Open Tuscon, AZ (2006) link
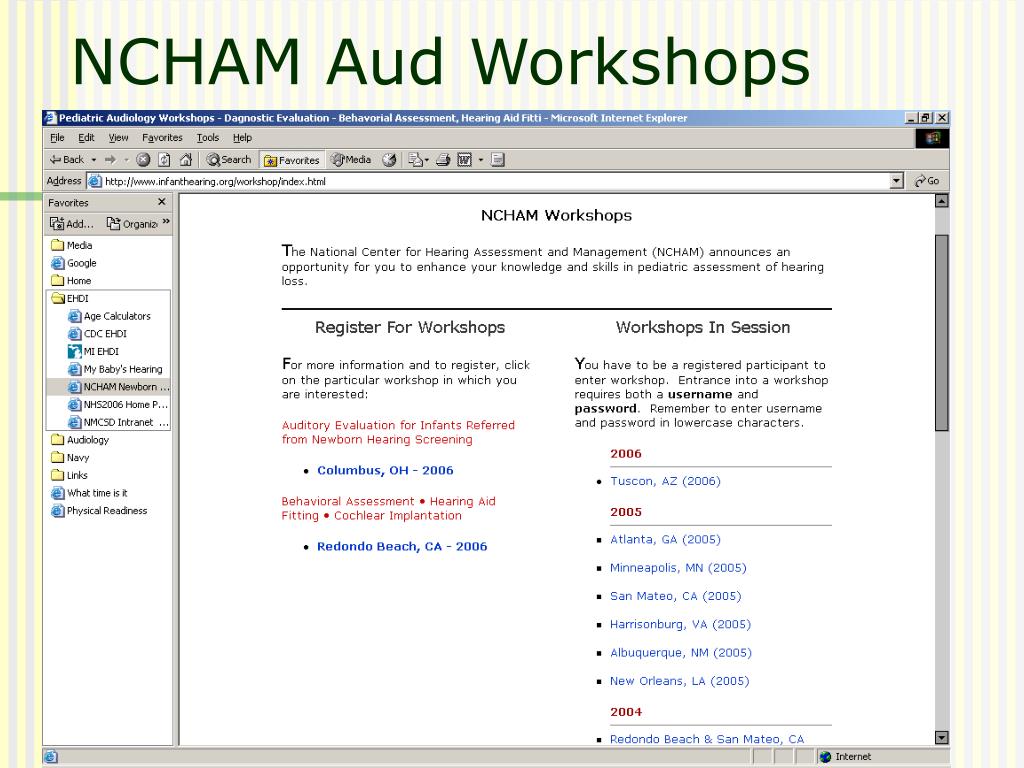This screenshot has height=768, width=1024. (665, 481)
